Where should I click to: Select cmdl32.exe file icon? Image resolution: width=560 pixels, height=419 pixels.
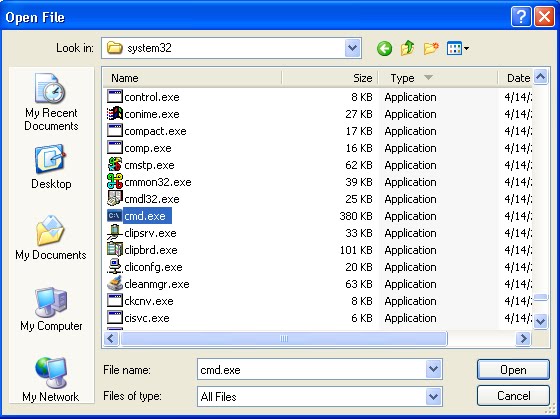click(x=115, y=199)
